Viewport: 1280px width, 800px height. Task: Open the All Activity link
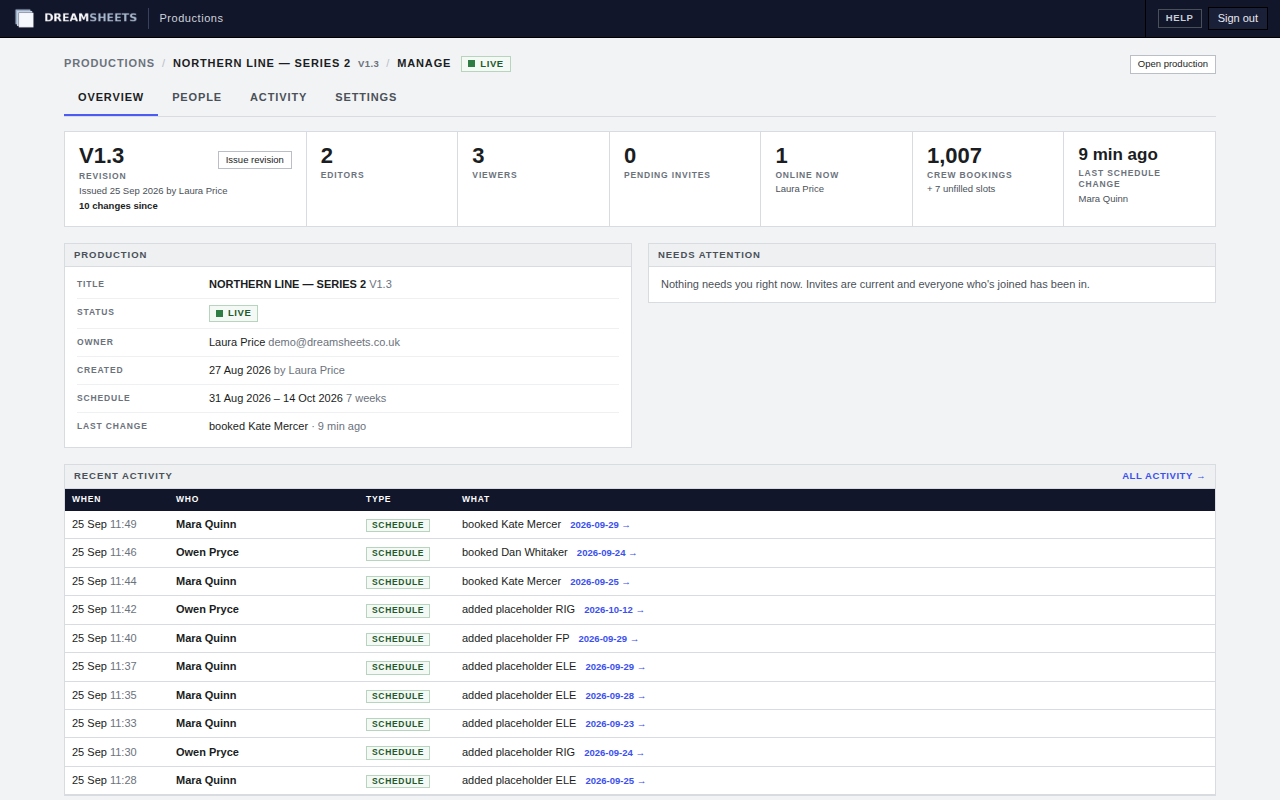point(1163,476)
